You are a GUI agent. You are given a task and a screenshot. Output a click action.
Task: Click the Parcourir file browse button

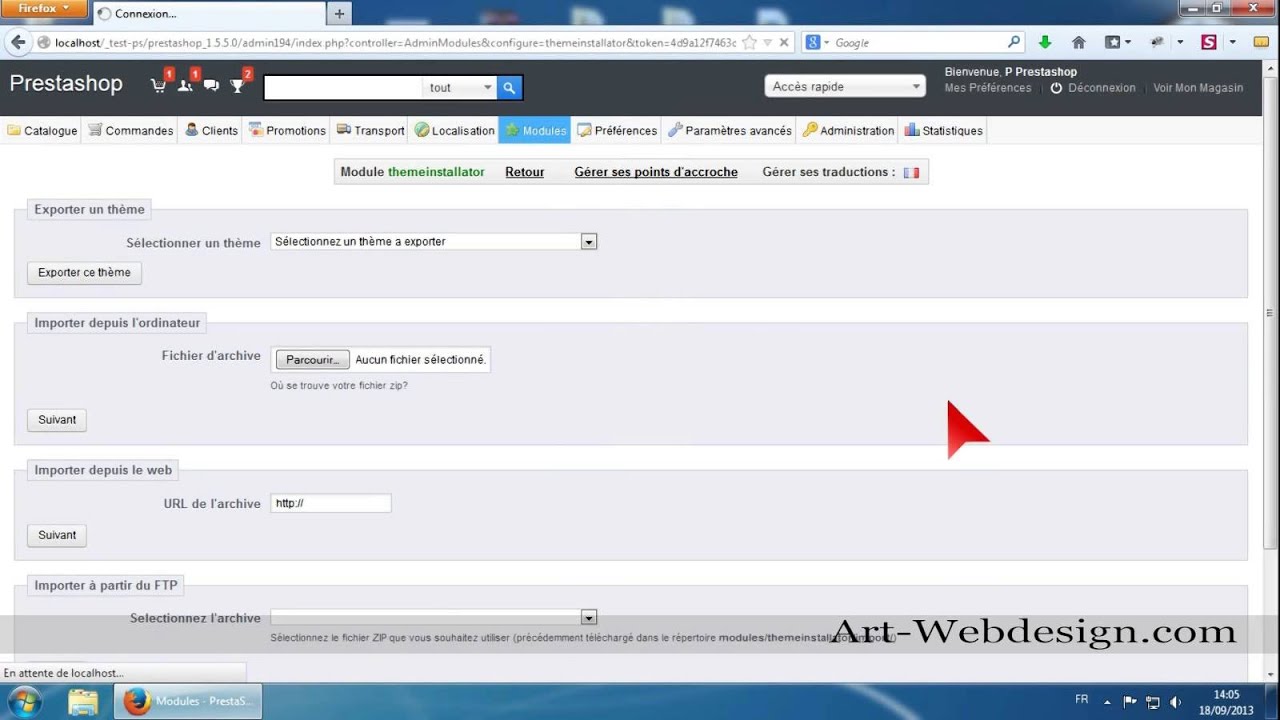tap(313, 360)
